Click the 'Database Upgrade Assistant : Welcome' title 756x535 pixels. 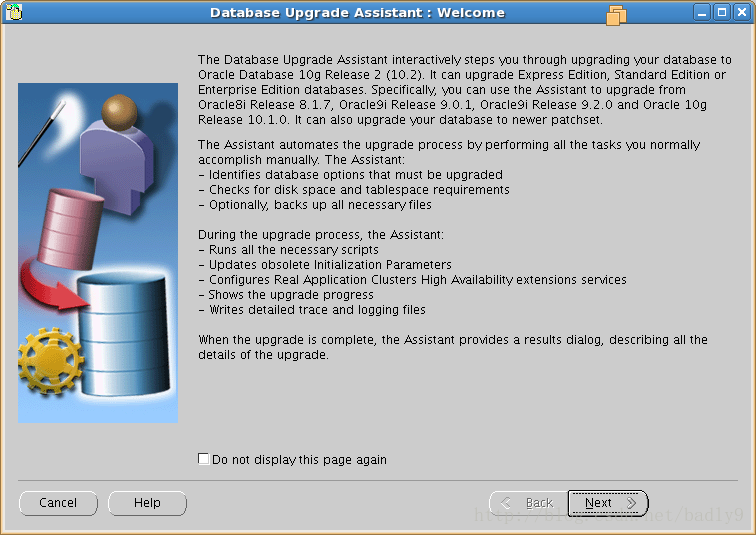(x=357, y=13)
